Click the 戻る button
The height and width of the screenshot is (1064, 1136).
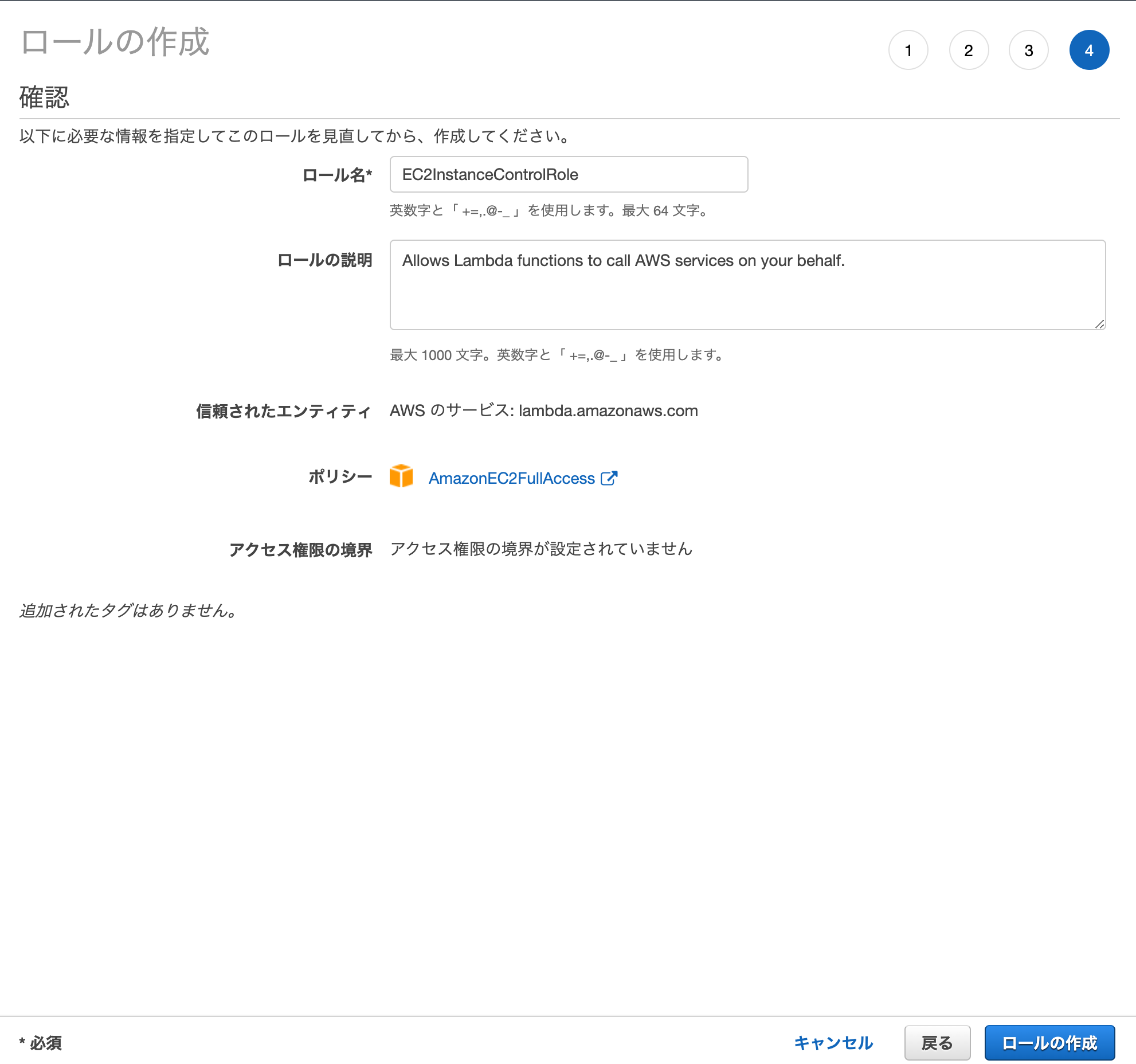tap(937, 1043)
